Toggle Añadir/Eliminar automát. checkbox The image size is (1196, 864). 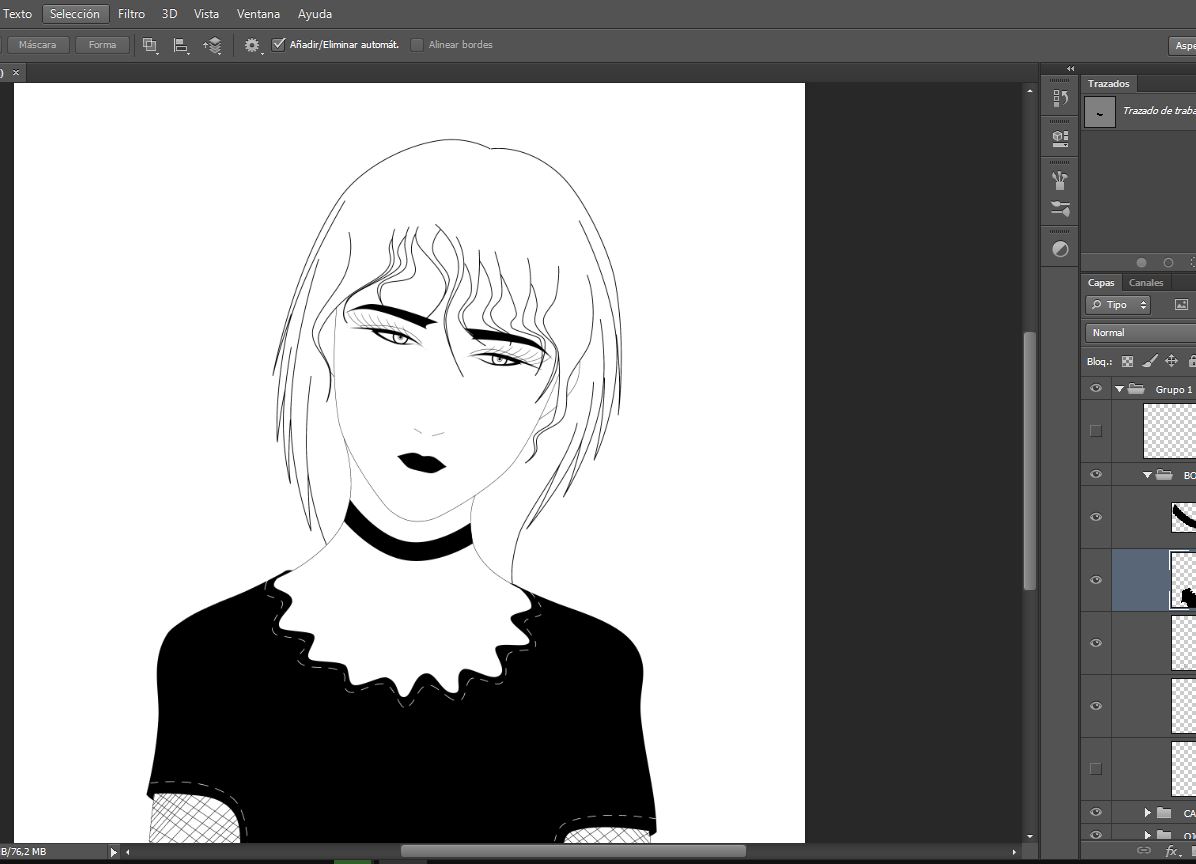[x=278, y=45]
